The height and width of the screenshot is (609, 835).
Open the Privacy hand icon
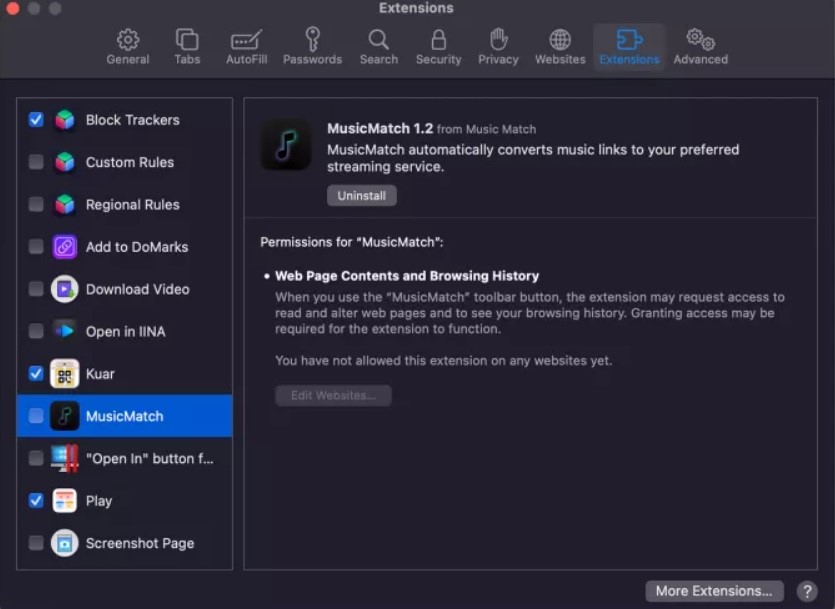[498, 39]
